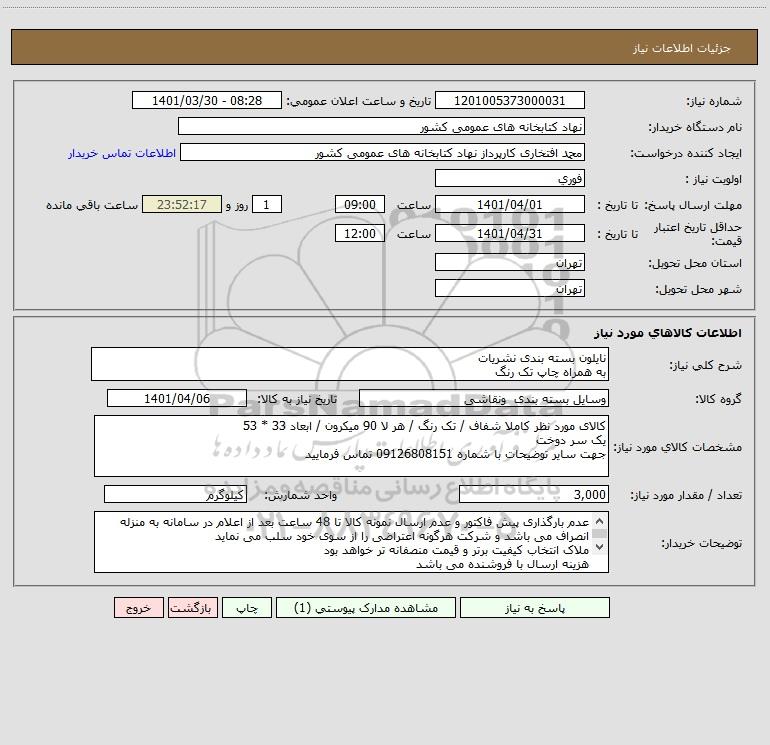770x745 pixels.
Task: Click announcement date field 1401/03/30 - 08:28
Action: 207,100
